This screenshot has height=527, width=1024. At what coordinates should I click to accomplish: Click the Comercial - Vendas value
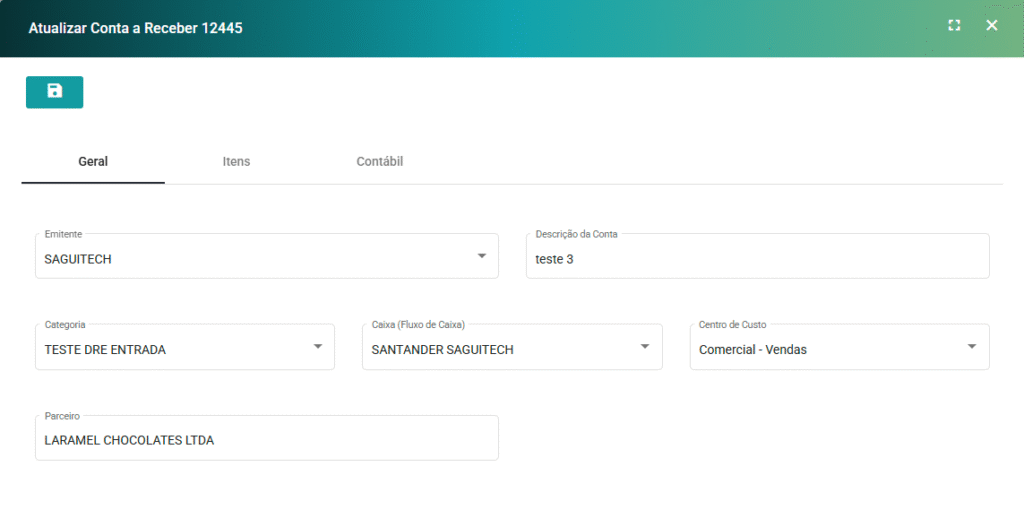[x=752, y=350]
